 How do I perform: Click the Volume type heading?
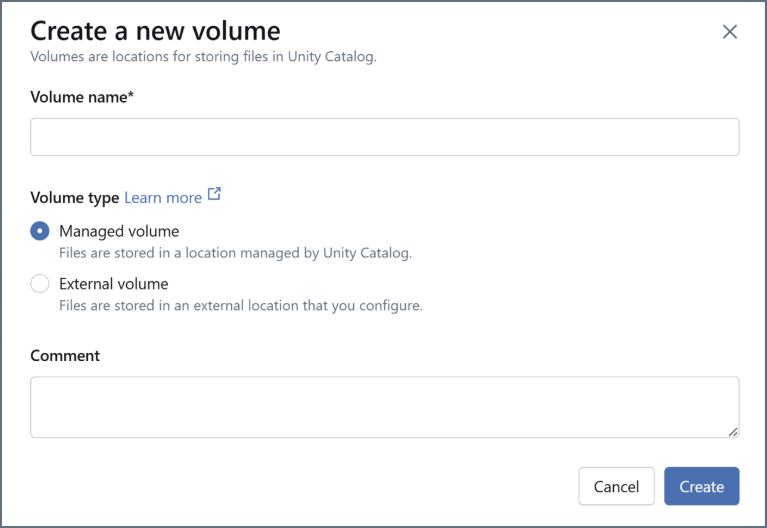pos(74,198)
